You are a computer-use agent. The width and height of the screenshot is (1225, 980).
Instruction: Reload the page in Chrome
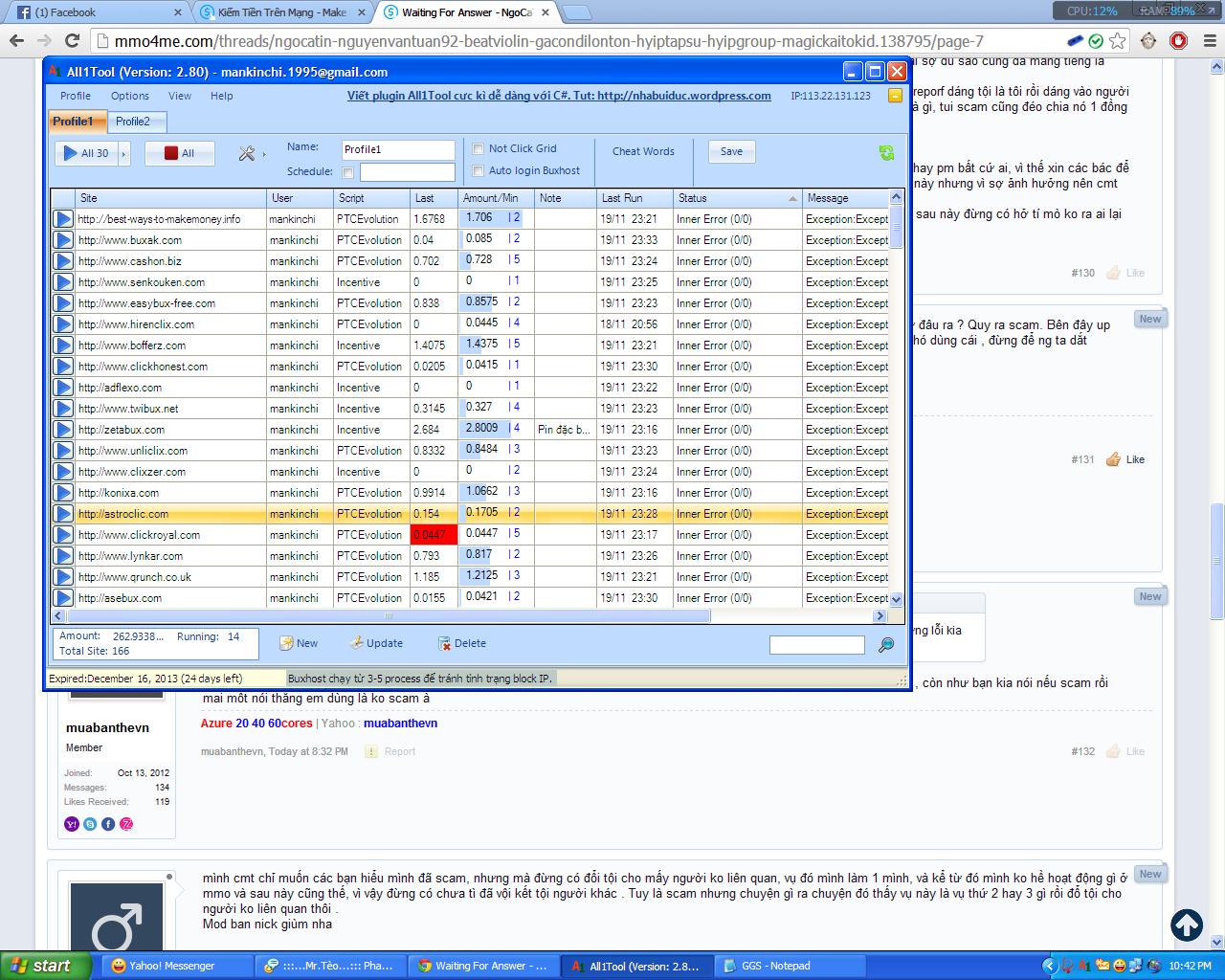(72, 41)
